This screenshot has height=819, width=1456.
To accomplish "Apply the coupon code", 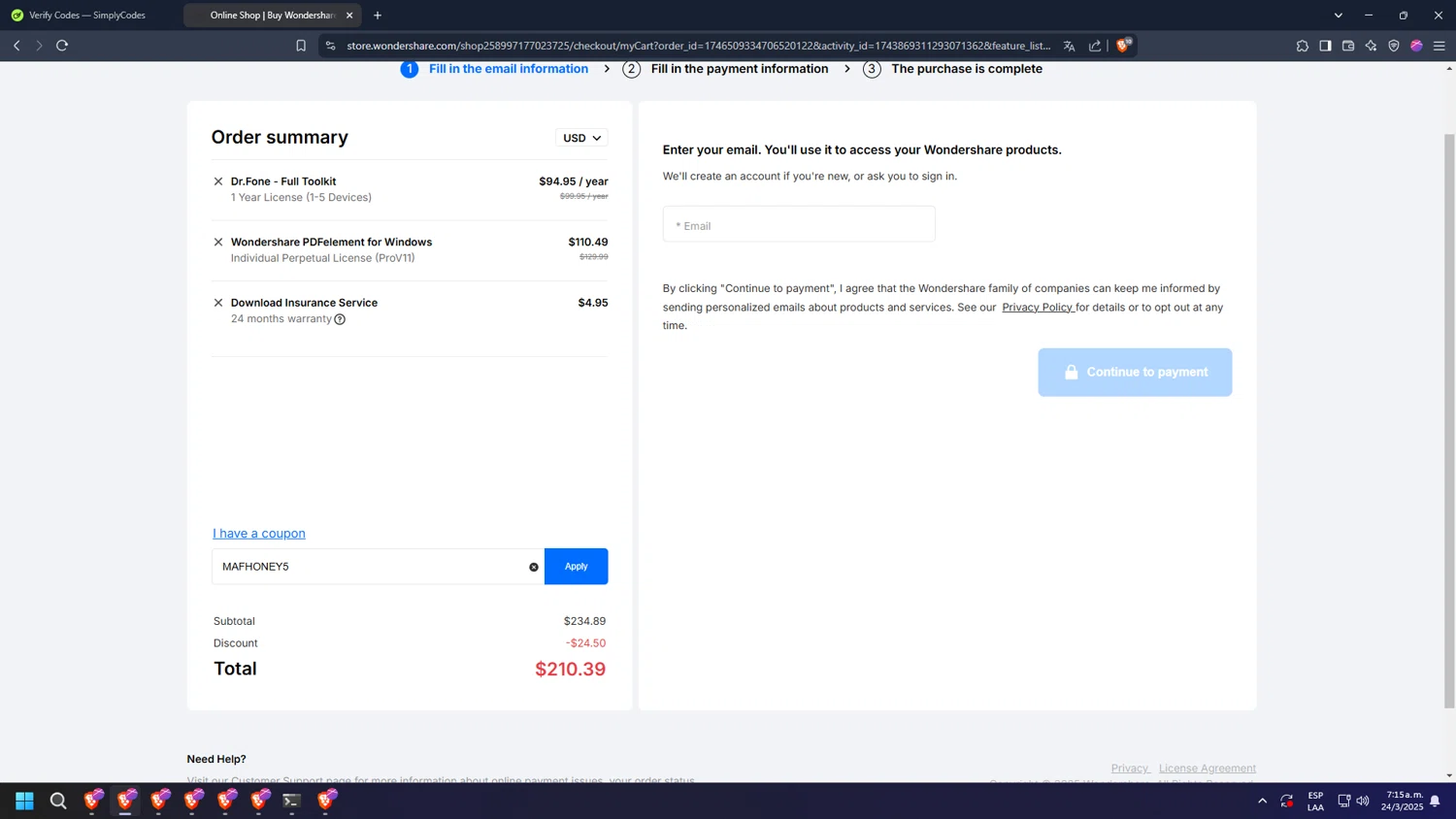I will click(x=577, y=567).
